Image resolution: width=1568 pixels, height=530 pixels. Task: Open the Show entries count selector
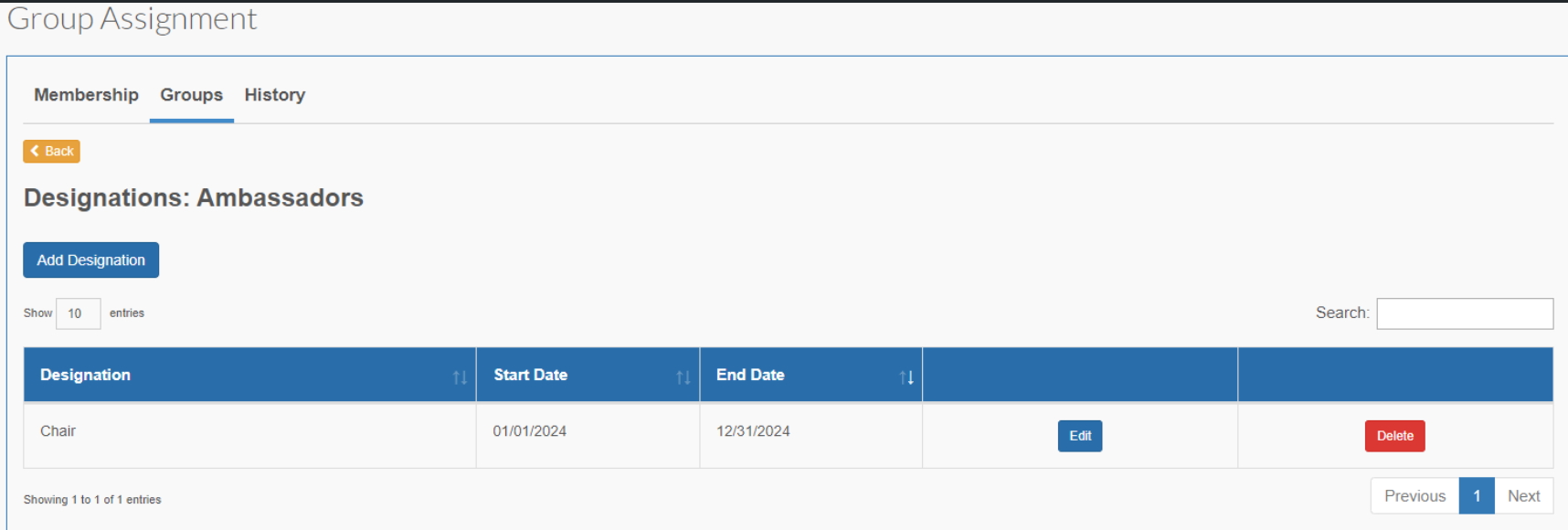(x=78, y=313)
